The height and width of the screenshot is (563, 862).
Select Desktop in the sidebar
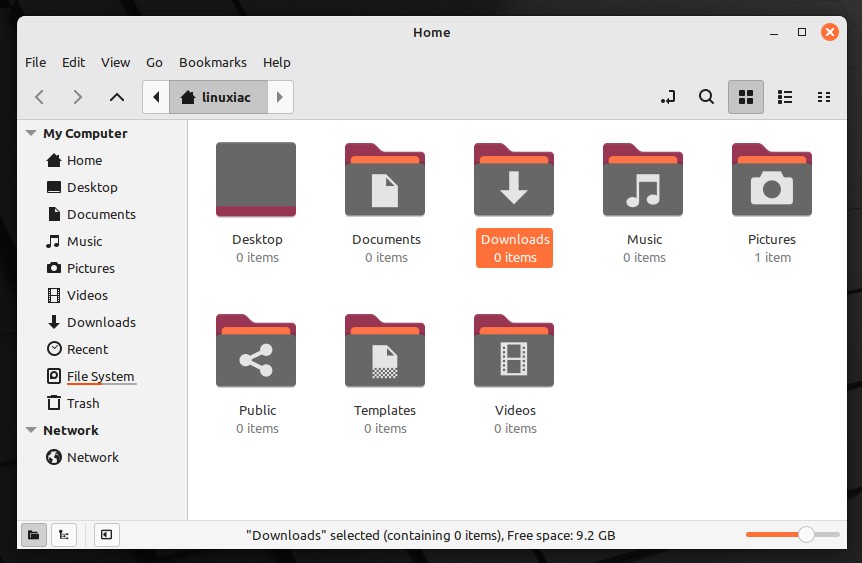pos(104,187)
